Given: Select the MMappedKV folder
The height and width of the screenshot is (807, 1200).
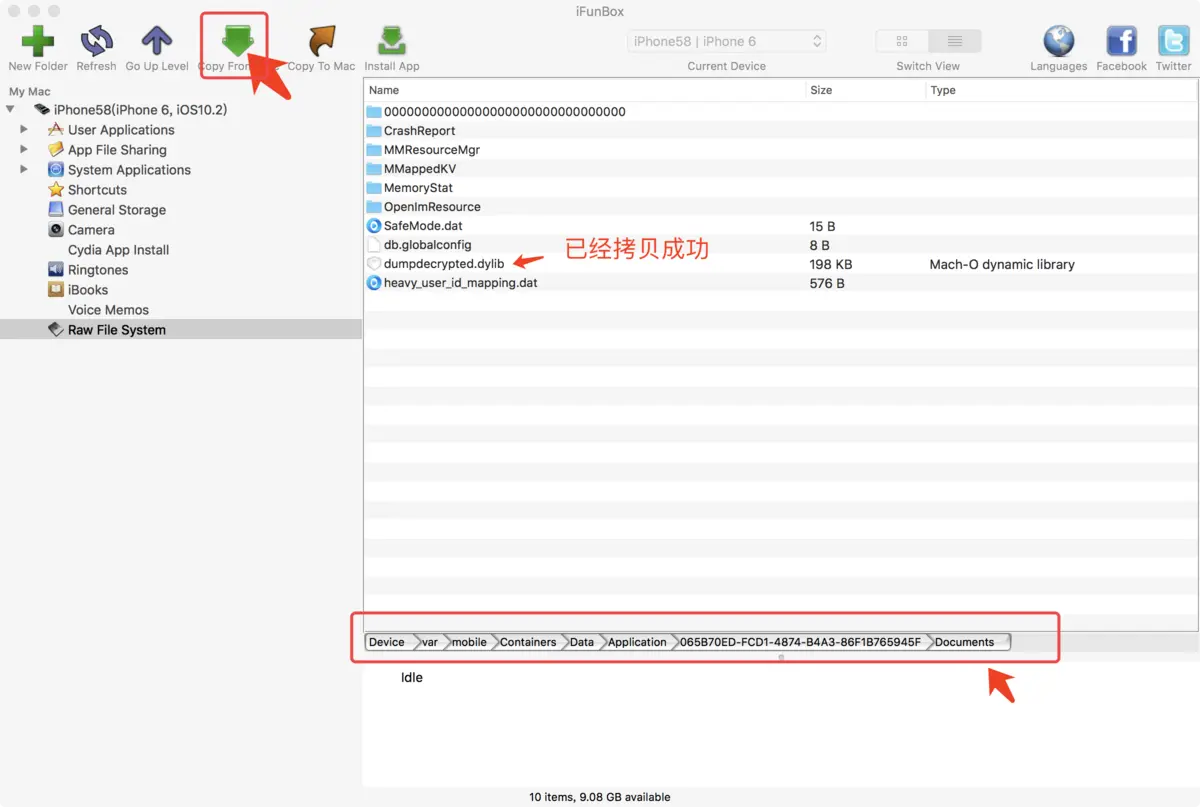Looking at the screenshot, I should click(x=781, y=169).
